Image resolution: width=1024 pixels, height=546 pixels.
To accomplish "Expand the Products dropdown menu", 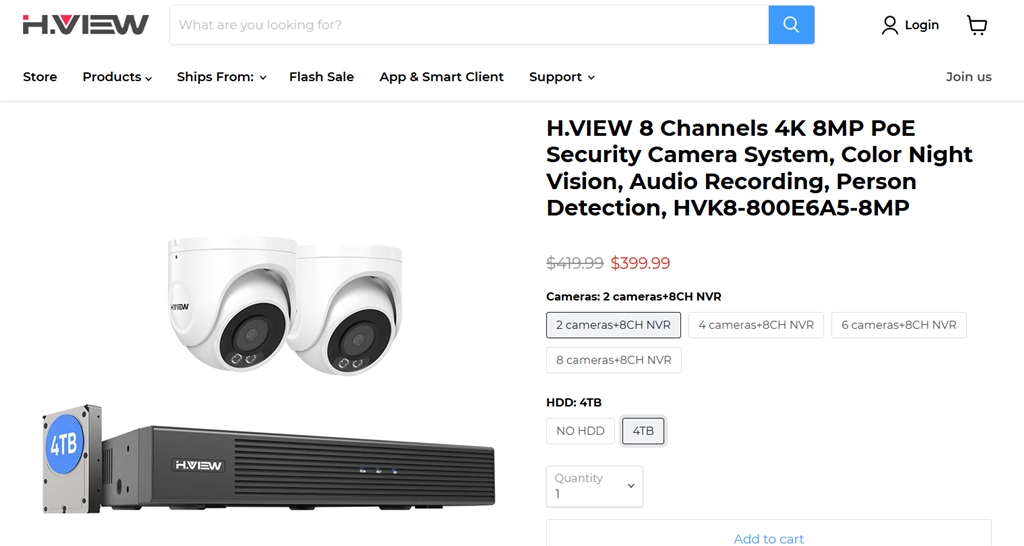I will pos(117,77).
